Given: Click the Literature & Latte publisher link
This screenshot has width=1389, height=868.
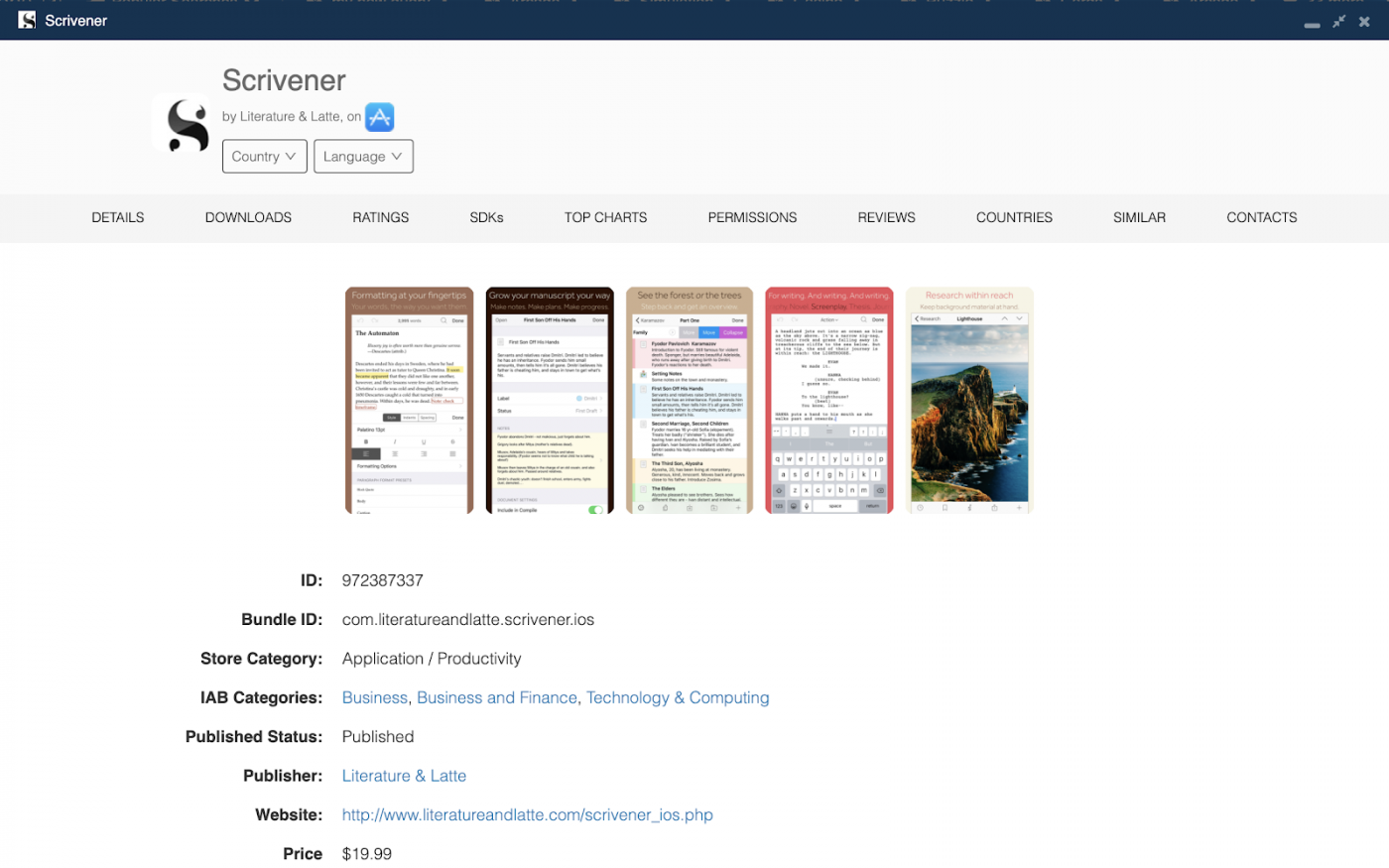Looking at the screenshot, I should tap(404, 775).
